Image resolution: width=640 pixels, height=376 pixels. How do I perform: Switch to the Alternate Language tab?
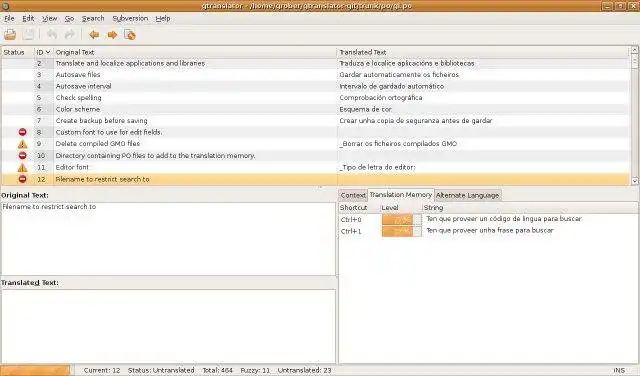467,195
